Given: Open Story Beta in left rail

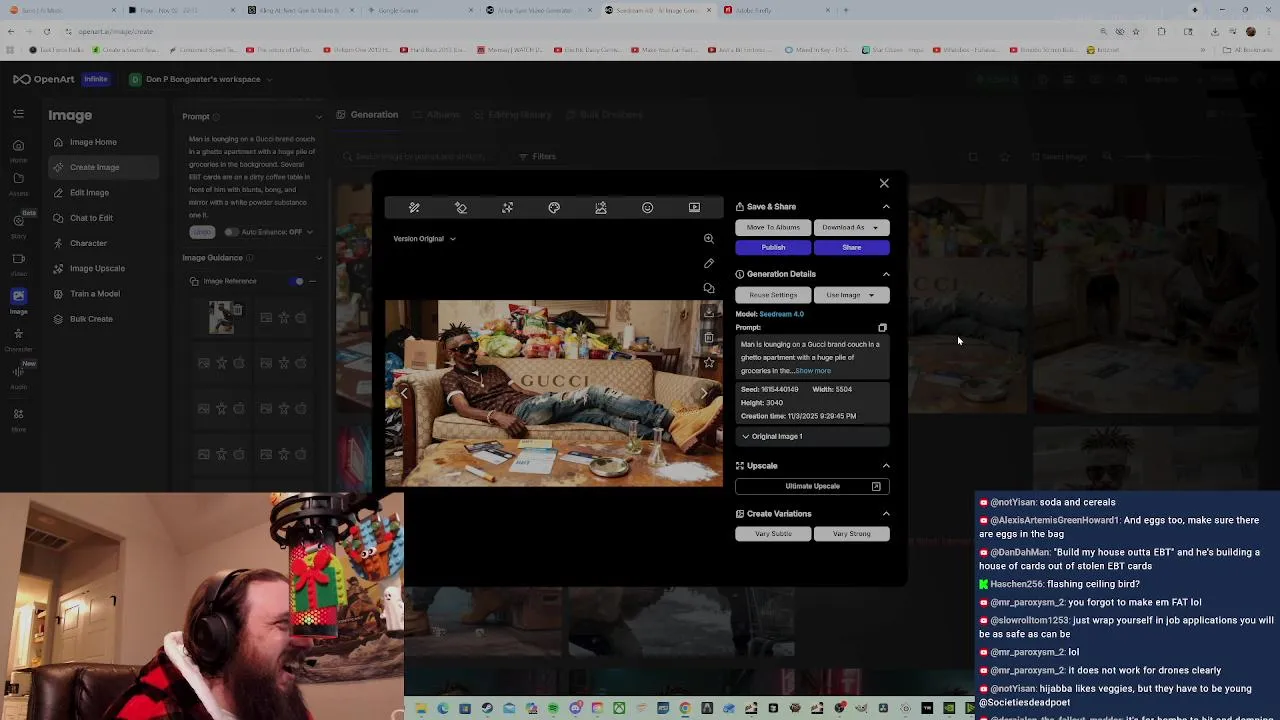Looking at the screenshot, I should click(x=18, y=224).
